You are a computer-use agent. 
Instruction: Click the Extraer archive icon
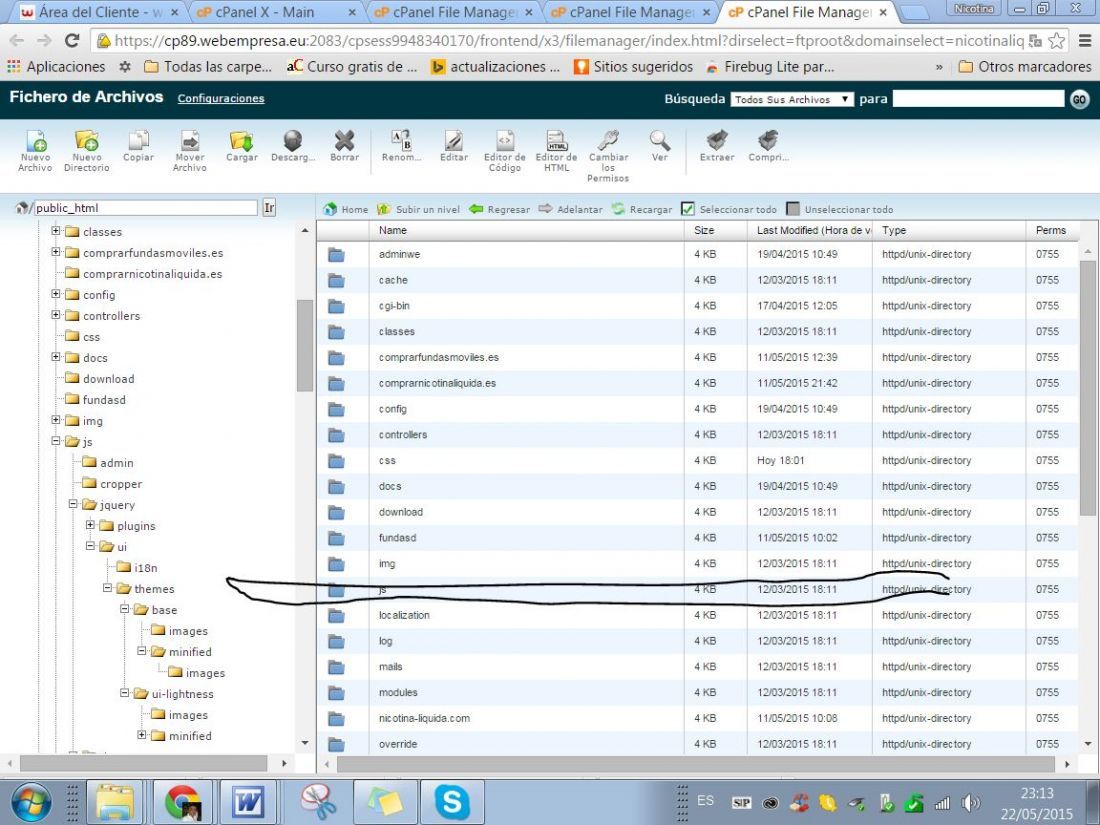716,141
